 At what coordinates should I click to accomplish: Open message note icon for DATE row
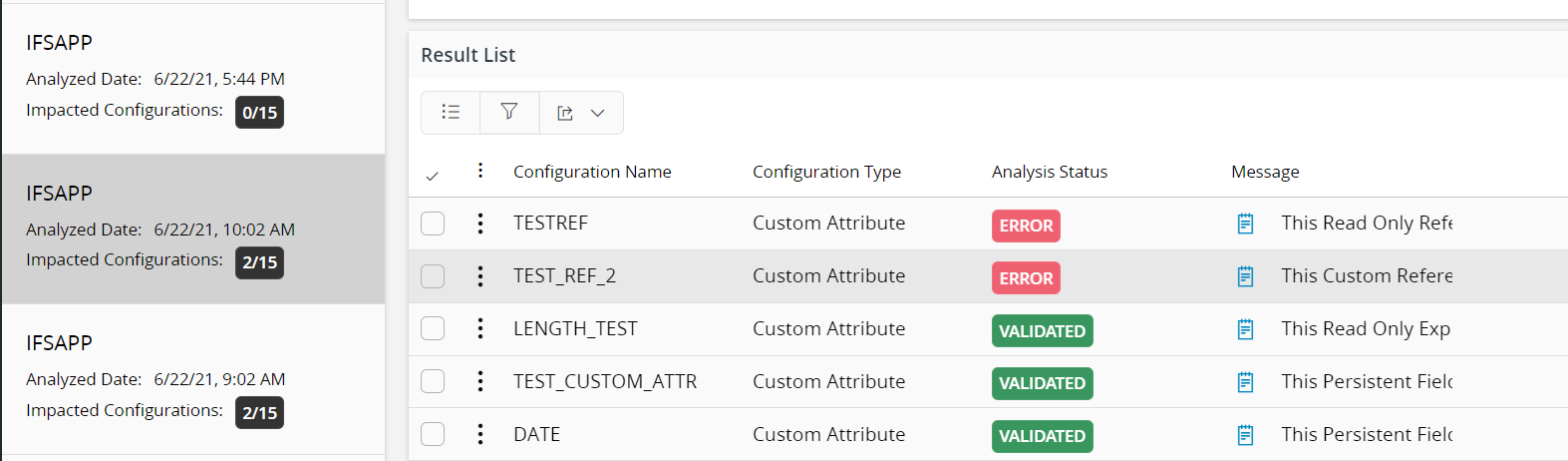pos(1245,435)
